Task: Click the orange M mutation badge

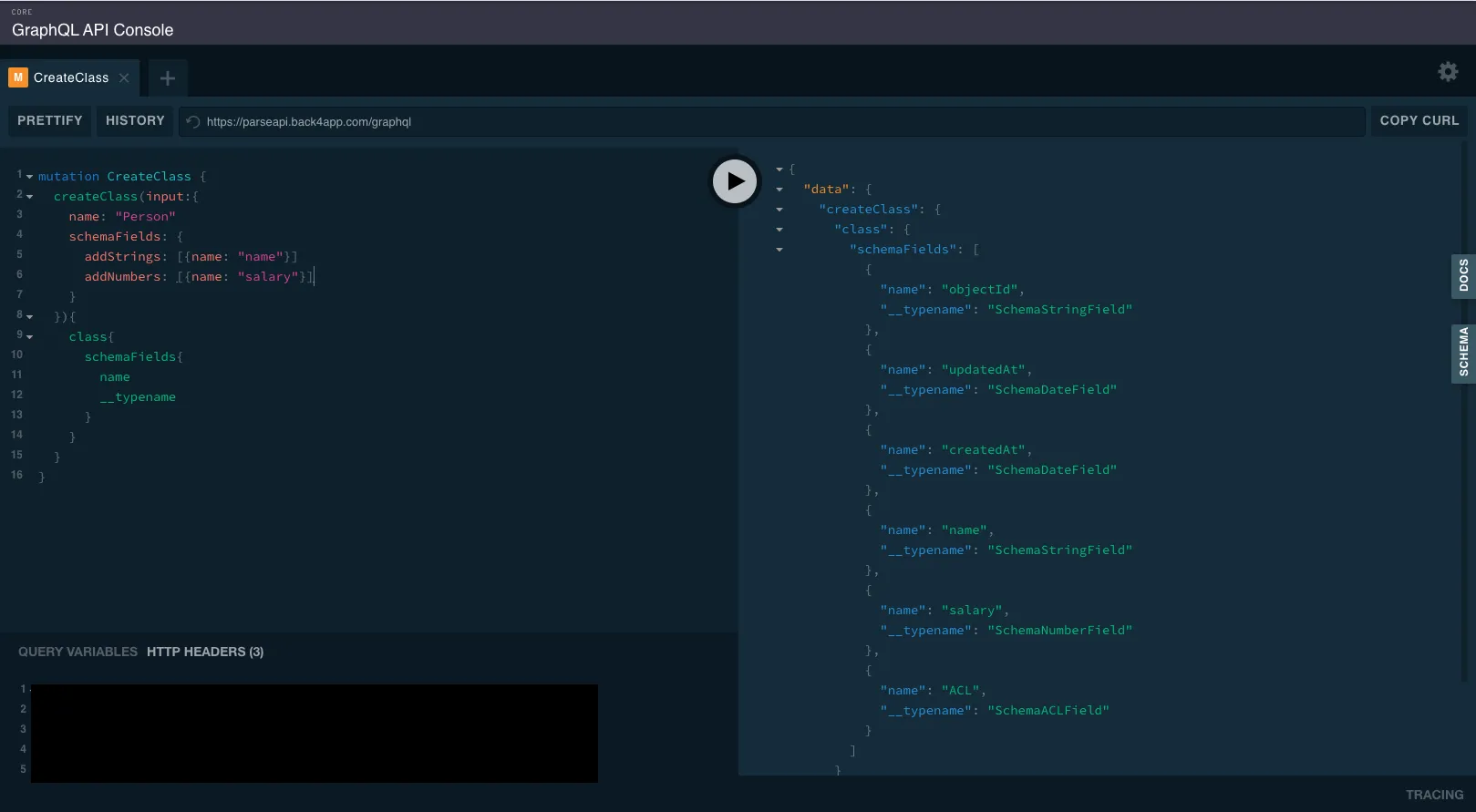Action: point(18,77)
